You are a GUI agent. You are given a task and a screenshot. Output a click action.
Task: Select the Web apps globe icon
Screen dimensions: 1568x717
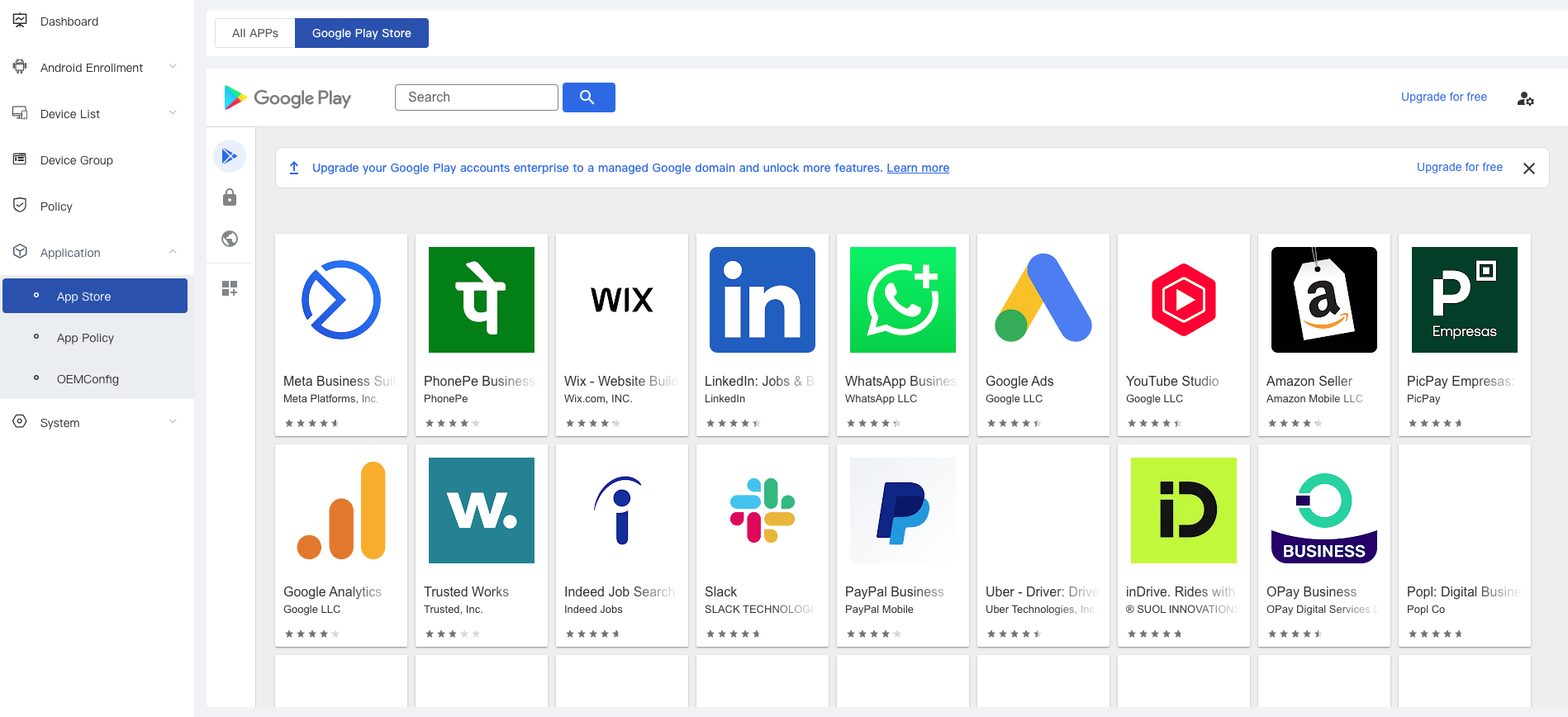[230, 239]
